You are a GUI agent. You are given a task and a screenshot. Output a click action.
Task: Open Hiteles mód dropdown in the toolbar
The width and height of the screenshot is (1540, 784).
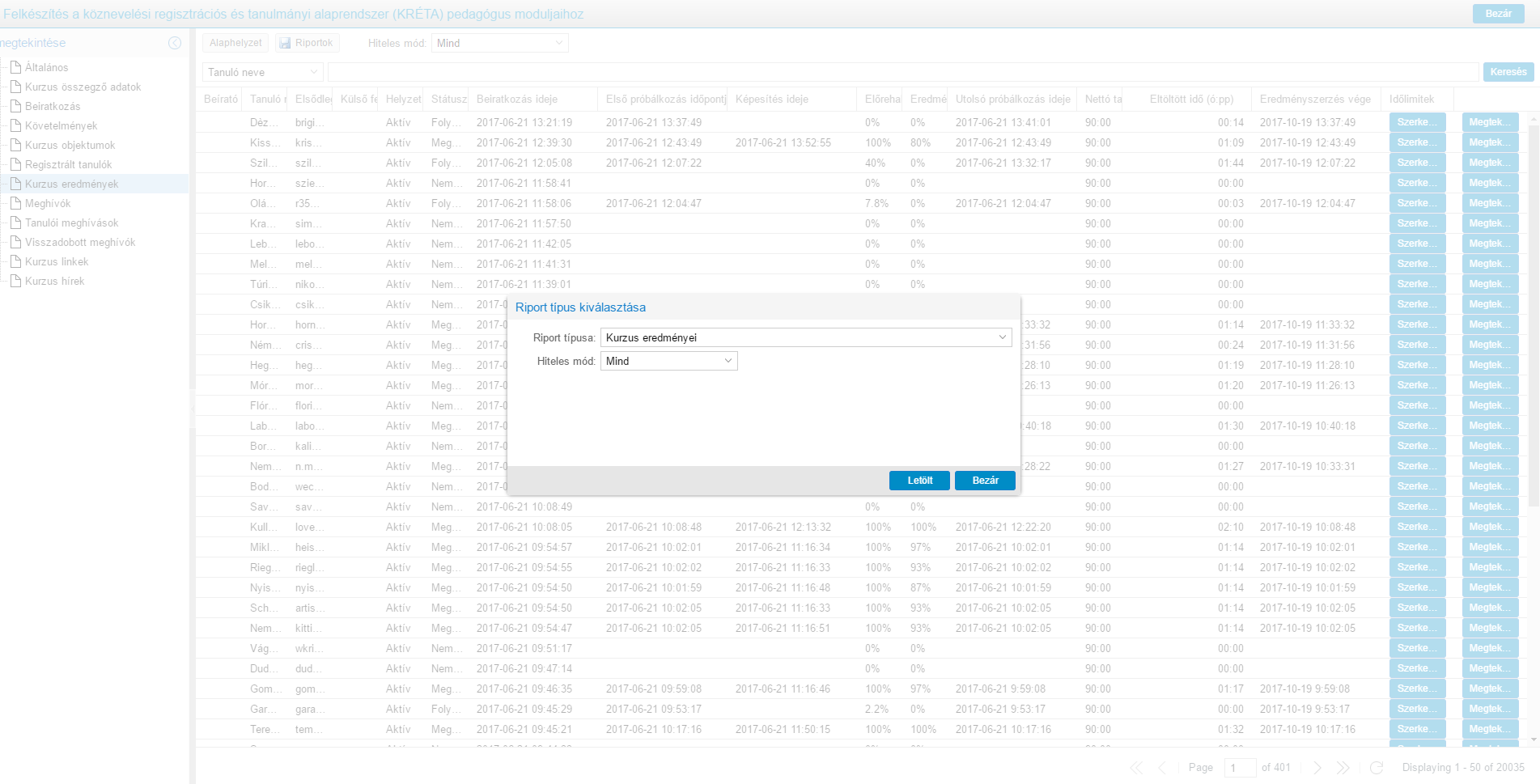pyautogui.click(x=558, y=43)
